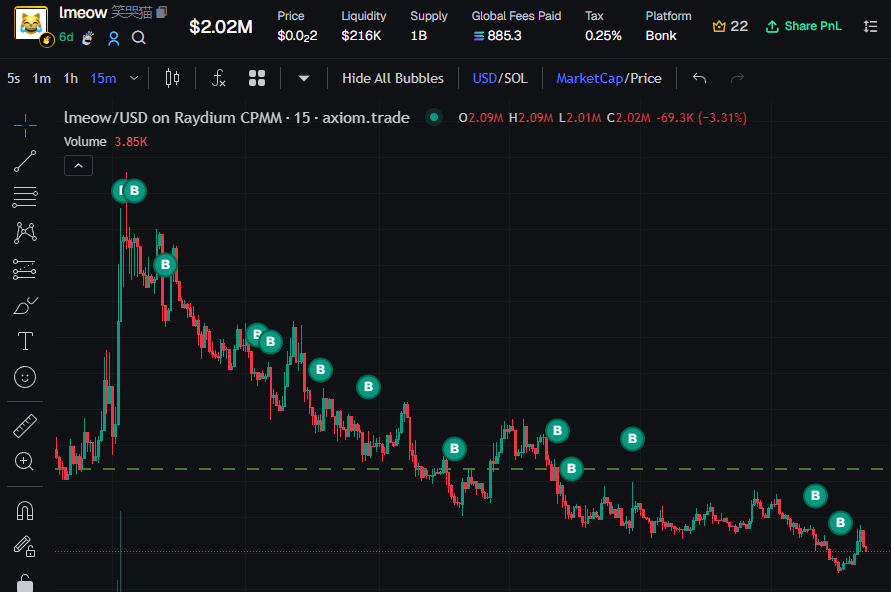Open the list sort settings icon
The width and height of the screenshot is (891, 592).
870,26
